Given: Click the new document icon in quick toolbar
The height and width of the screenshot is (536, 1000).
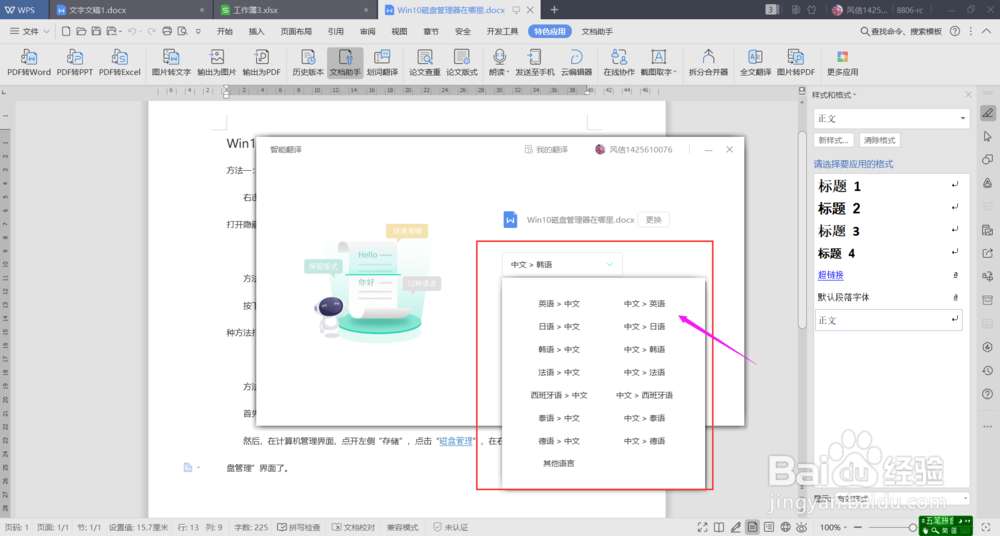Looking at the screenshot, I should [x=66, y=31].
